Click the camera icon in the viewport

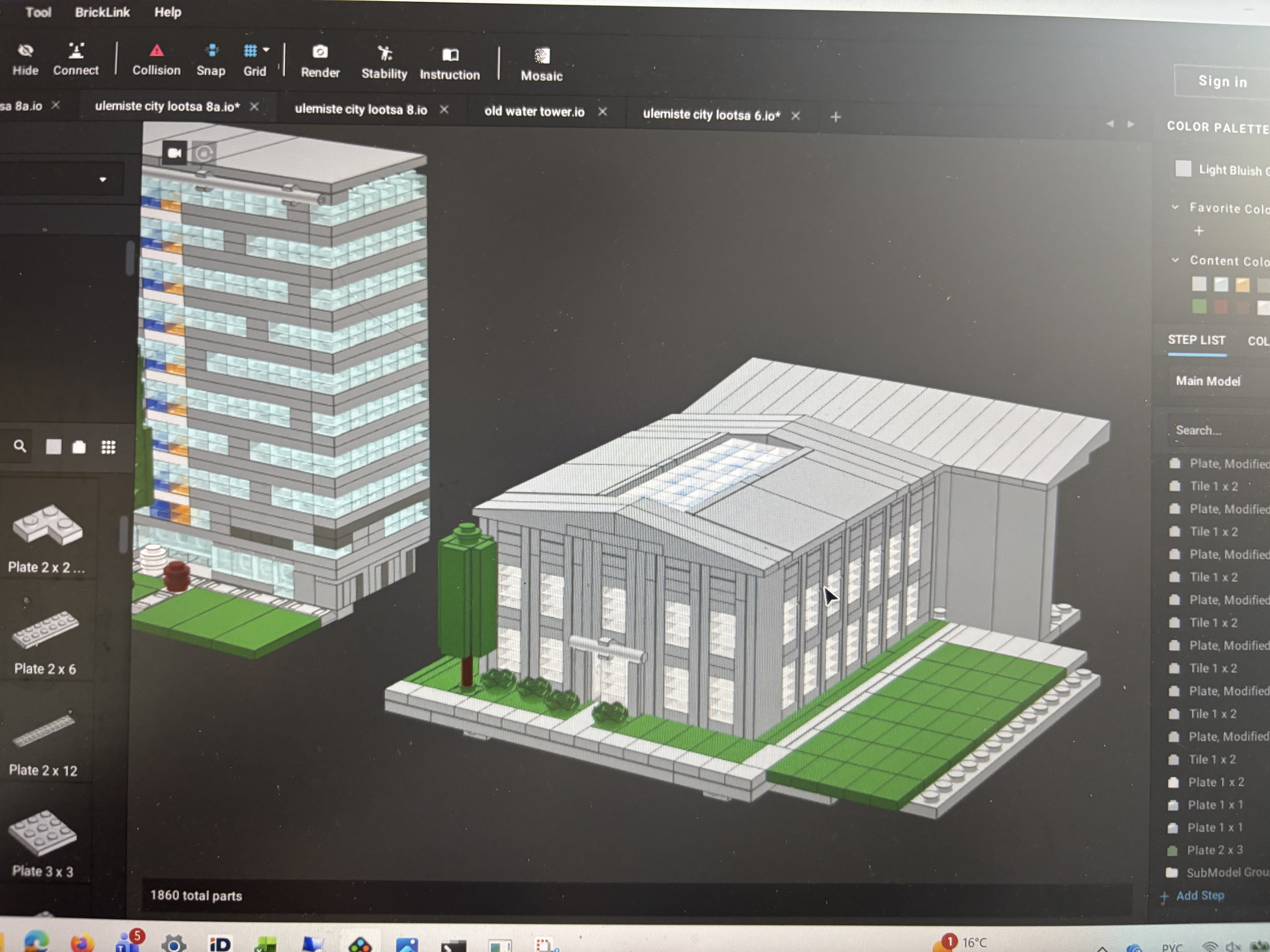pyautogui.click(x=175, y=153)
